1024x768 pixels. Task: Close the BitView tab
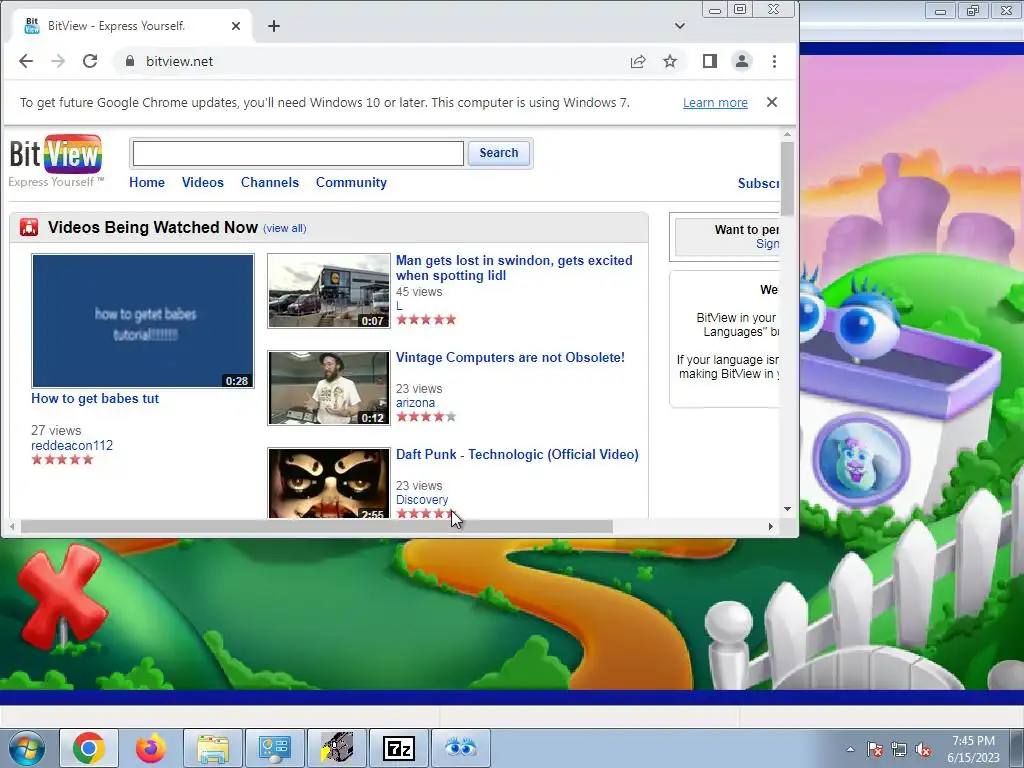[x=236, y=26]
